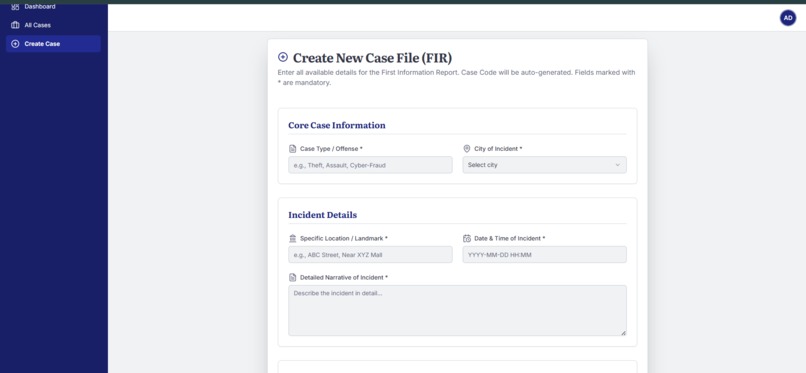Open the AD user avatar menu
This screenshot has height=373, width=806.
[787, 18]
